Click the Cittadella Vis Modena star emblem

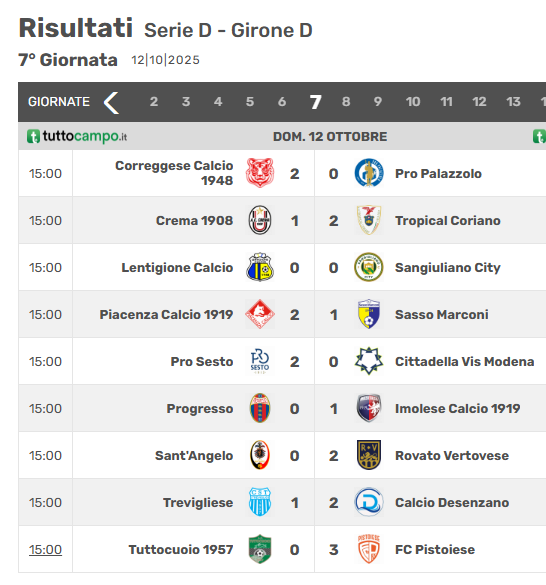point(369,361)
